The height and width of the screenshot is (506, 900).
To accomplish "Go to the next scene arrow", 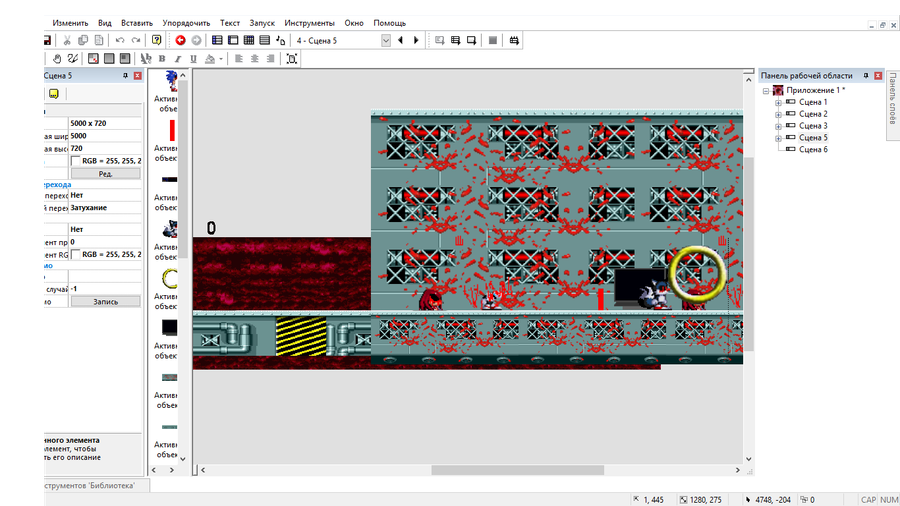I will pyautogui.click(x=416, y=40).
